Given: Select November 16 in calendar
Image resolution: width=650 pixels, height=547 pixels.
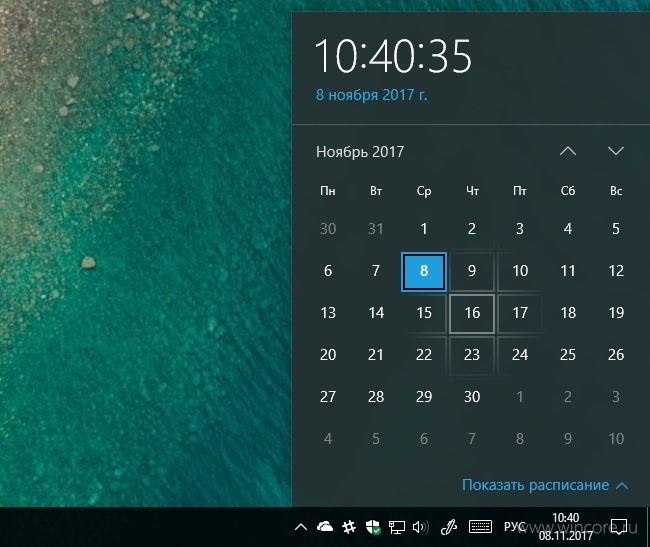Looking at the screenshot, I should (472, 313).
